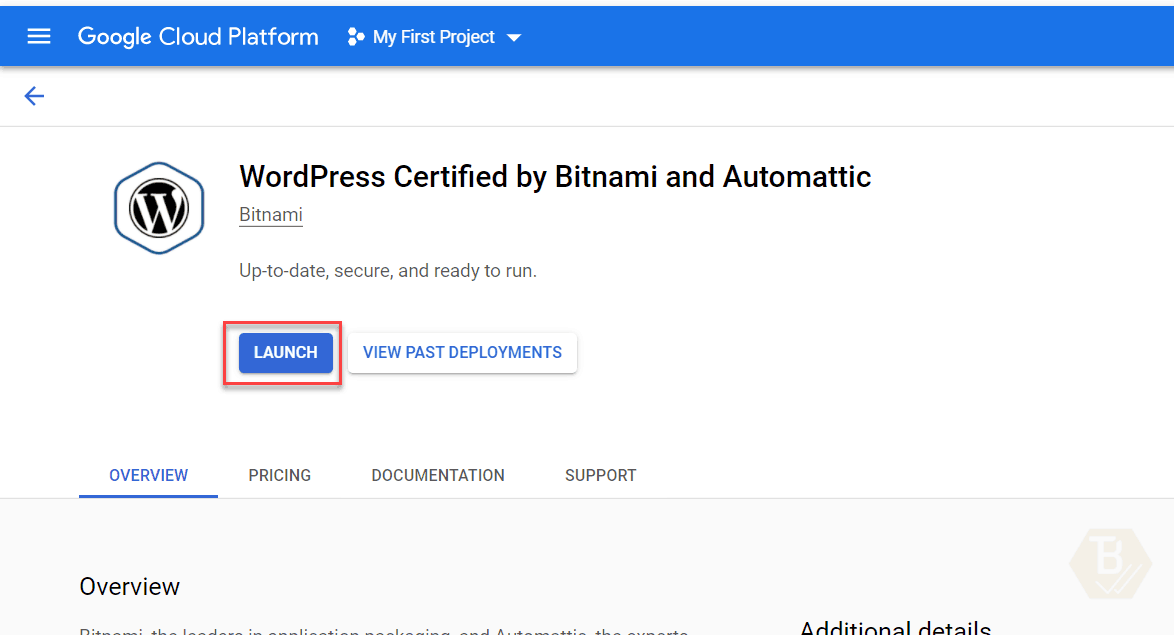Click the Google Cloud Platform logo
The width and height of the screenshot is (1174, 635).
click(197, 36)
